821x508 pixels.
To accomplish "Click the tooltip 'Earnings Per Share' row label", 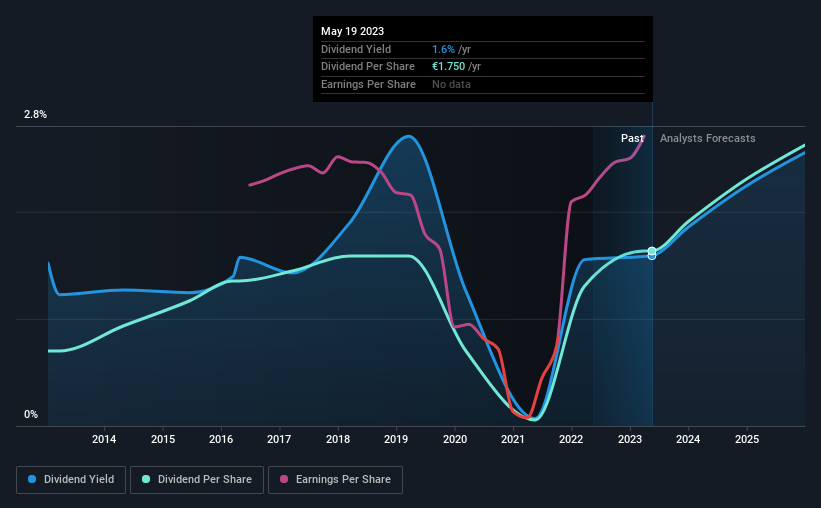I will tap(368, 84).
